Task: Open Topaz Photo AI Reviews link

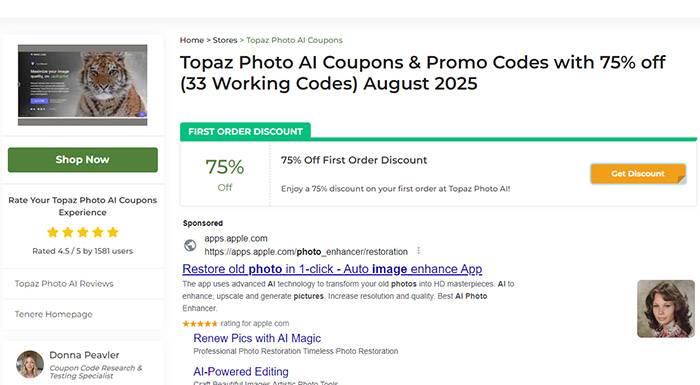Action: pos(64,284)
